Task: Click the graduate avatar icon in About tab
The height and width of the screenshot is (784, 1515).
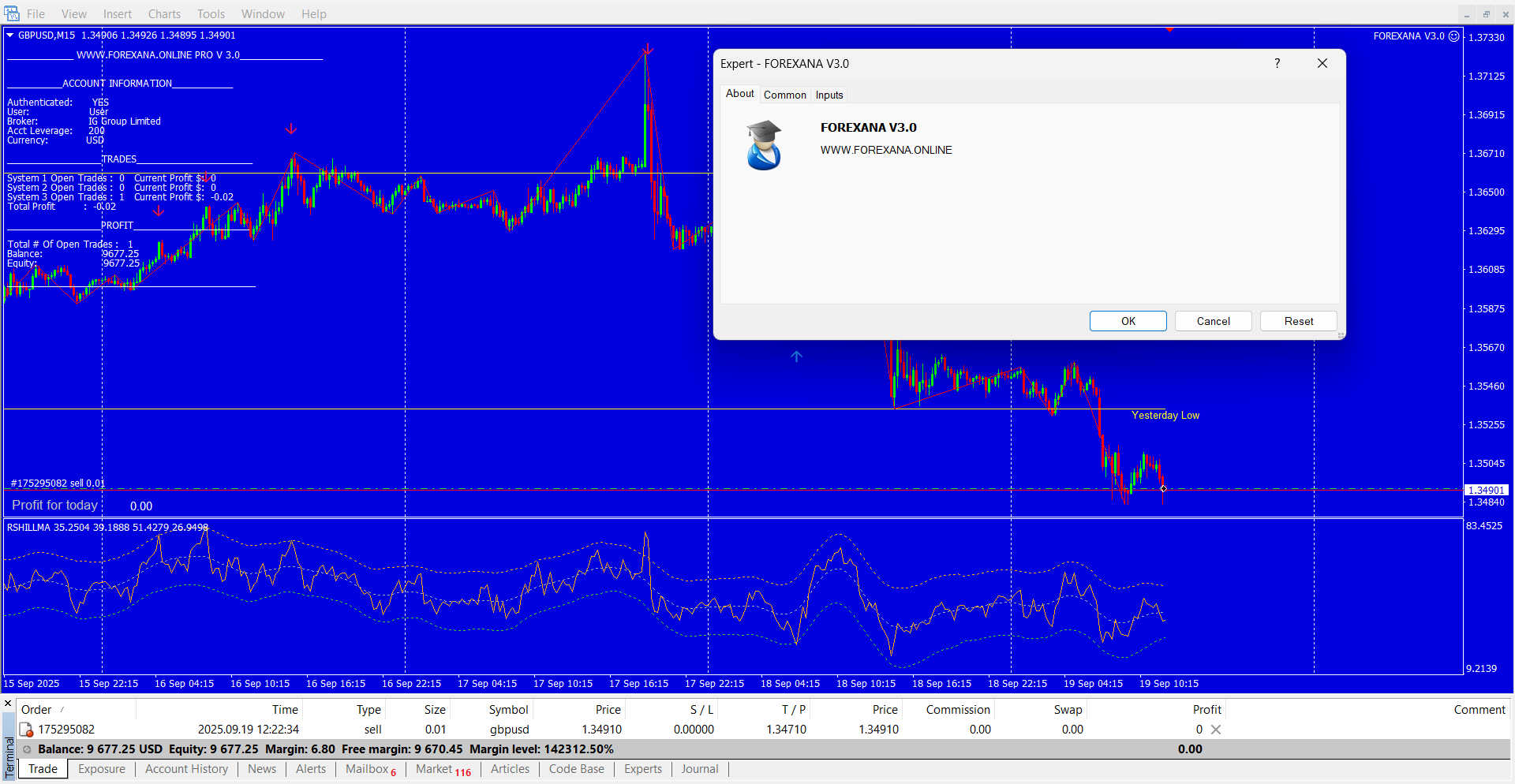Action: [x=764, y=145]
